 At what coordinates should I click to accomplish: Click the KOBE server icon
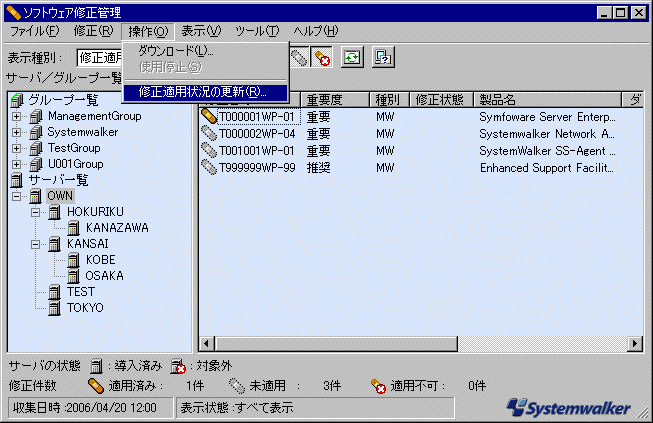(74, 260)
